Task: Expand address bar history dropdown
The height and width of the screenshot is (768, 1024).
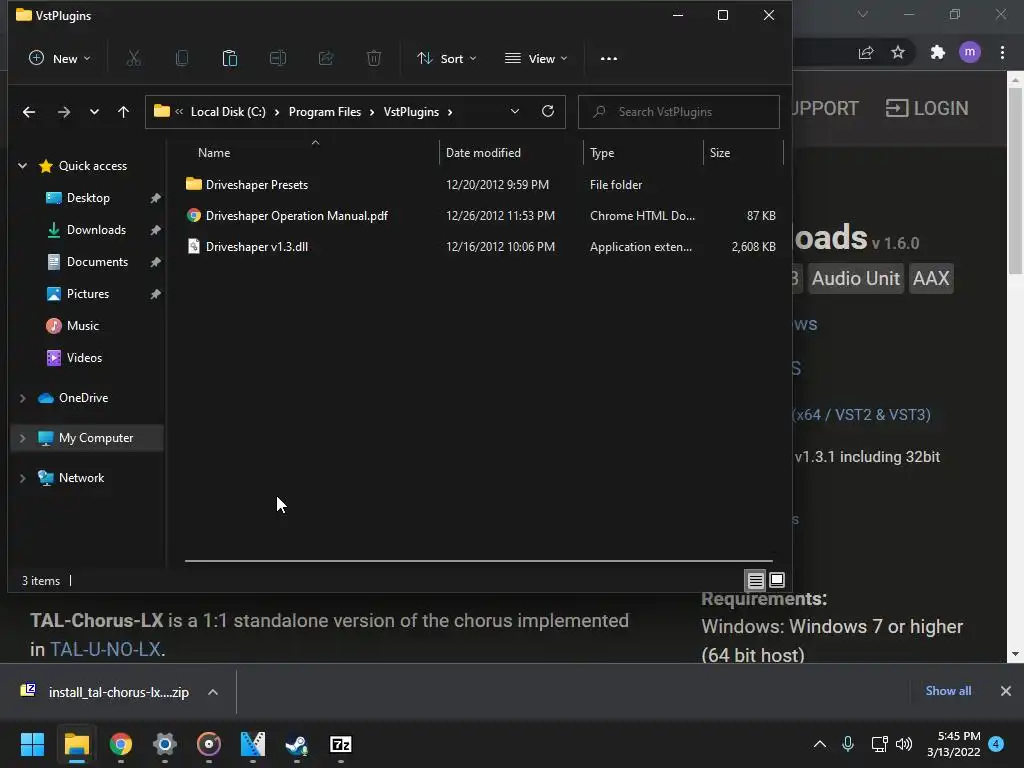Action: [515, 112]
